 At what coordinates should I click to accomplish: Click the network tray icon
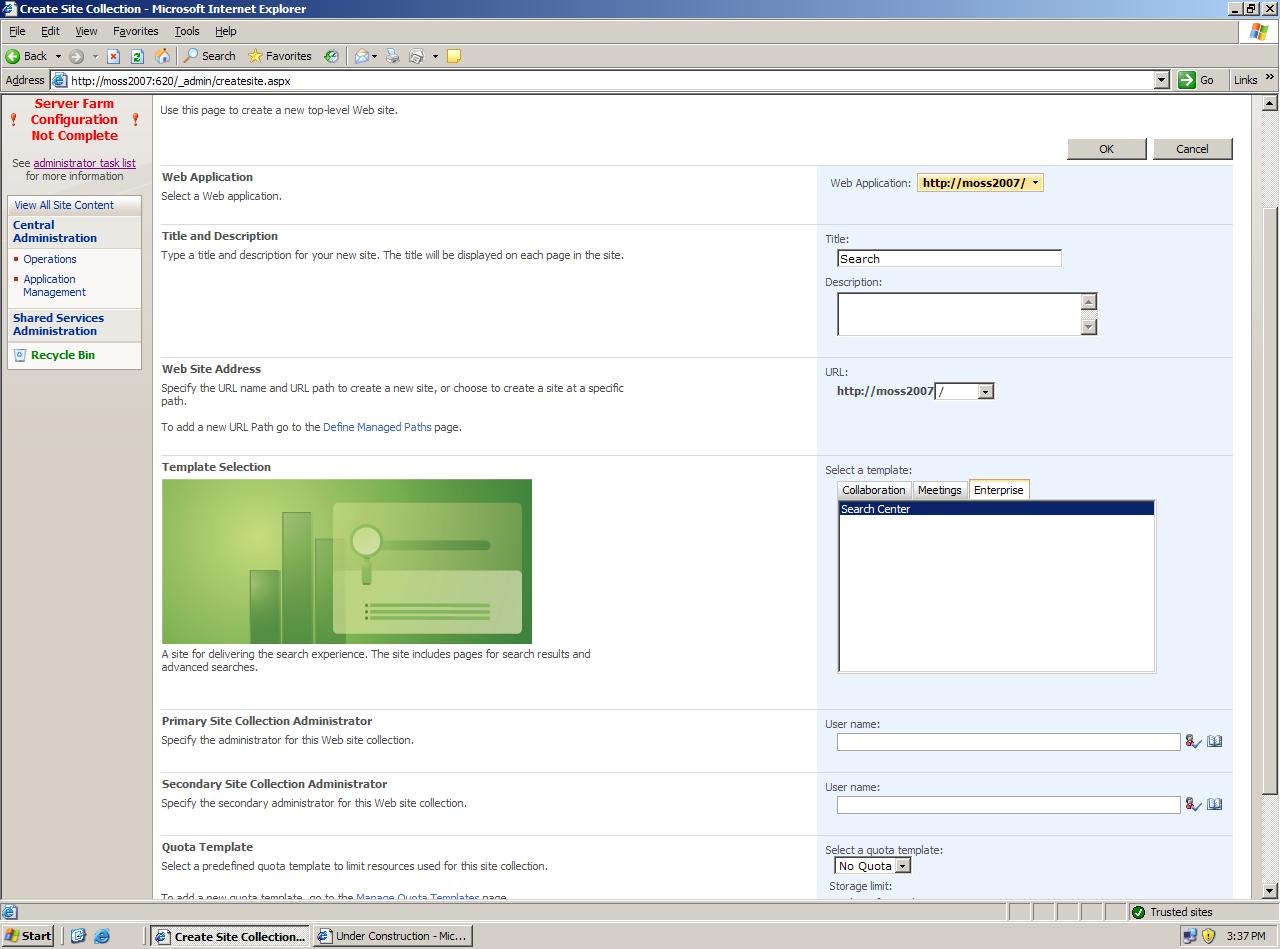coord(1189,936)
